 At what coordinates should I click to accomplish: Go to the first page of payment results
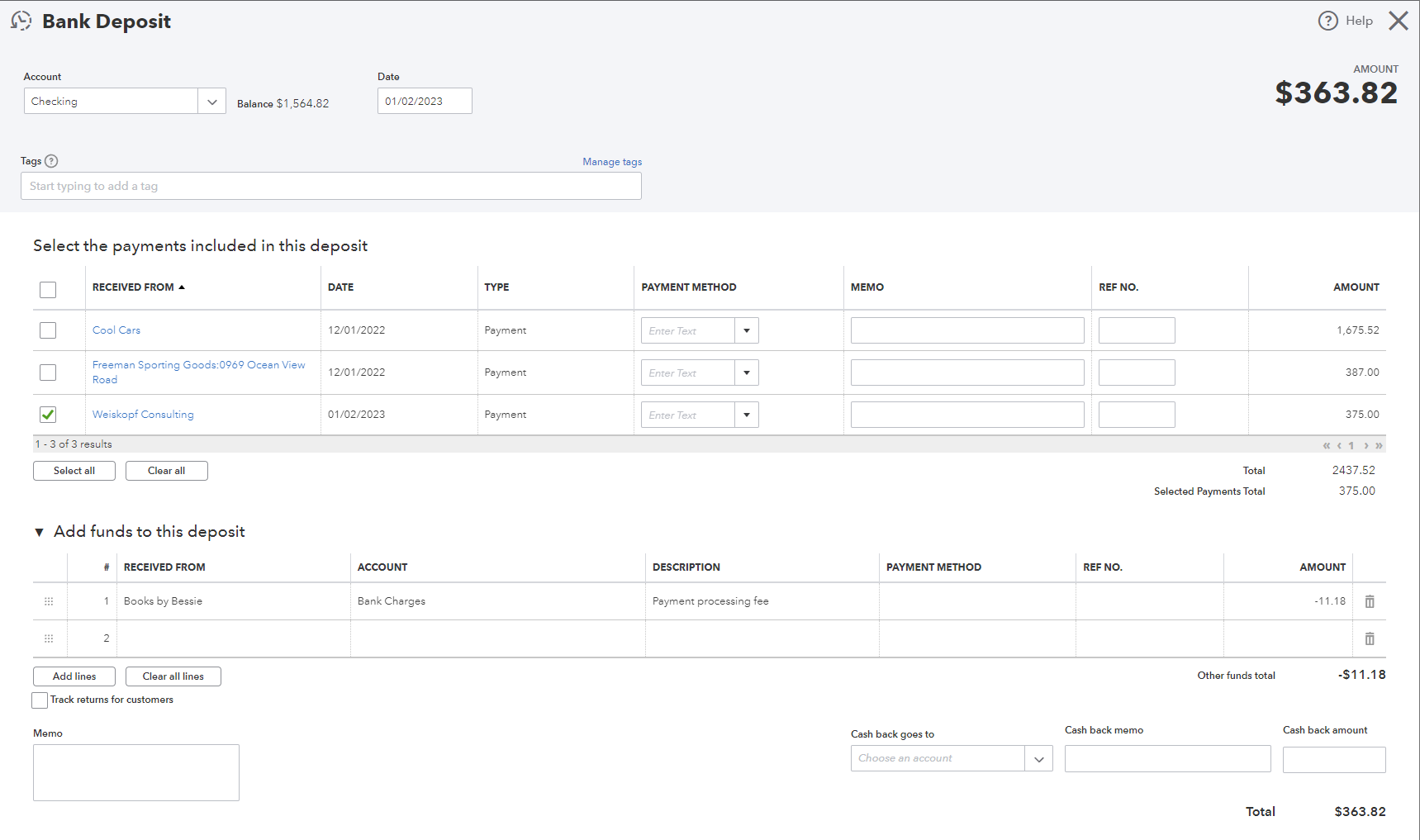1327,445
